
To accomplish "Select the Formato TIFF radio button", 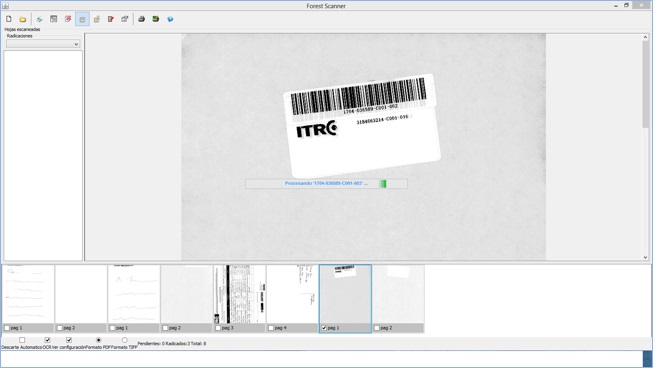I will point(124,340).
